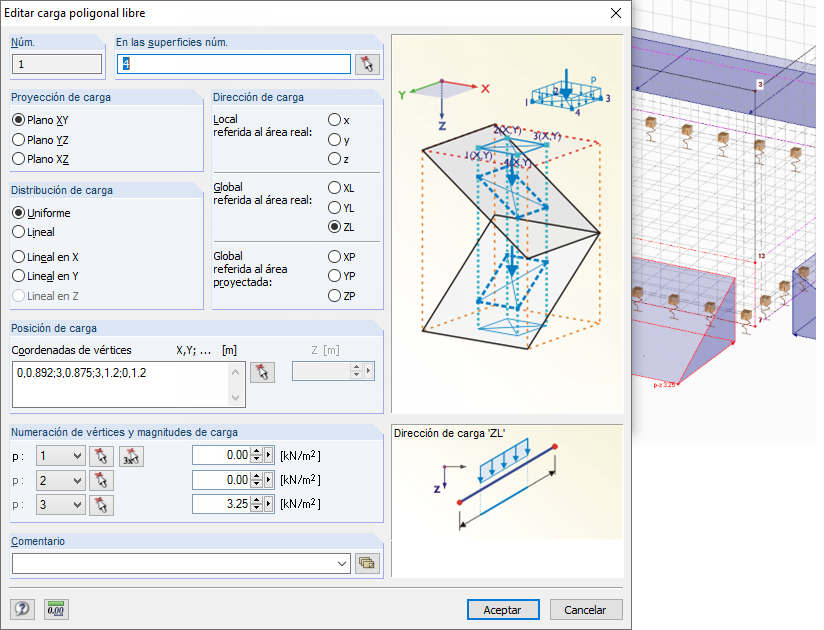The image size is (824, 630).
Task: Click stepper of first 0.00 load value
Action: click(256, 455)
